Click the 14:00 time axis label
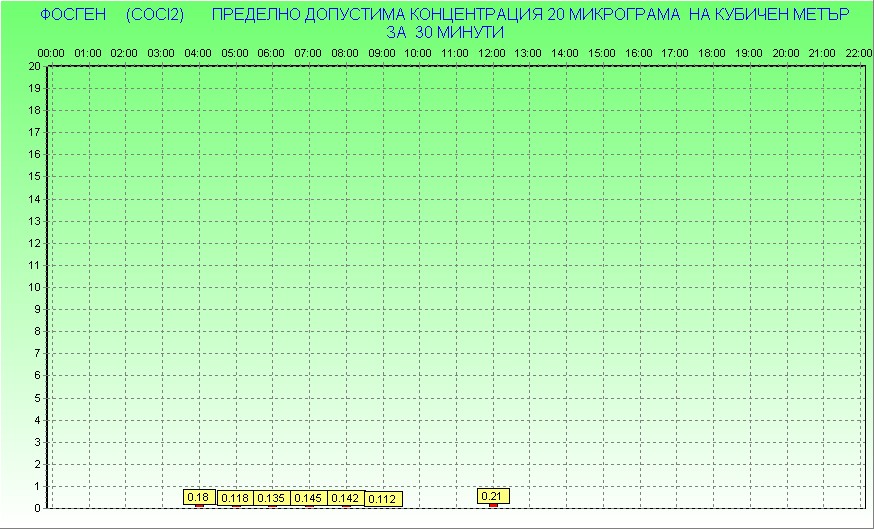The height and width of the screenshot is (529, 874). click(565, 54)
